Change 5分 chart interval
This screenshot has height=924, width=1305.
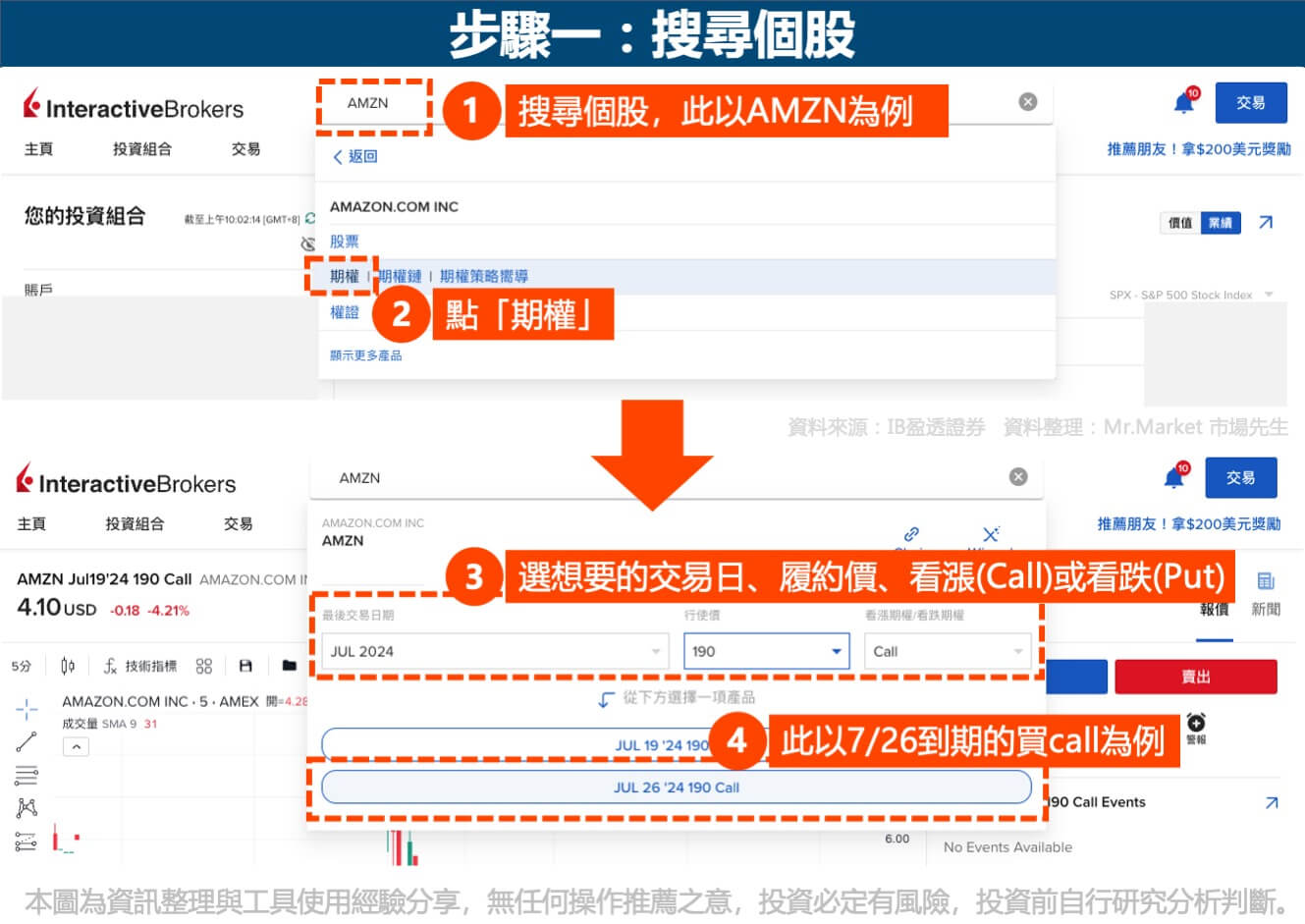[22, 666]
